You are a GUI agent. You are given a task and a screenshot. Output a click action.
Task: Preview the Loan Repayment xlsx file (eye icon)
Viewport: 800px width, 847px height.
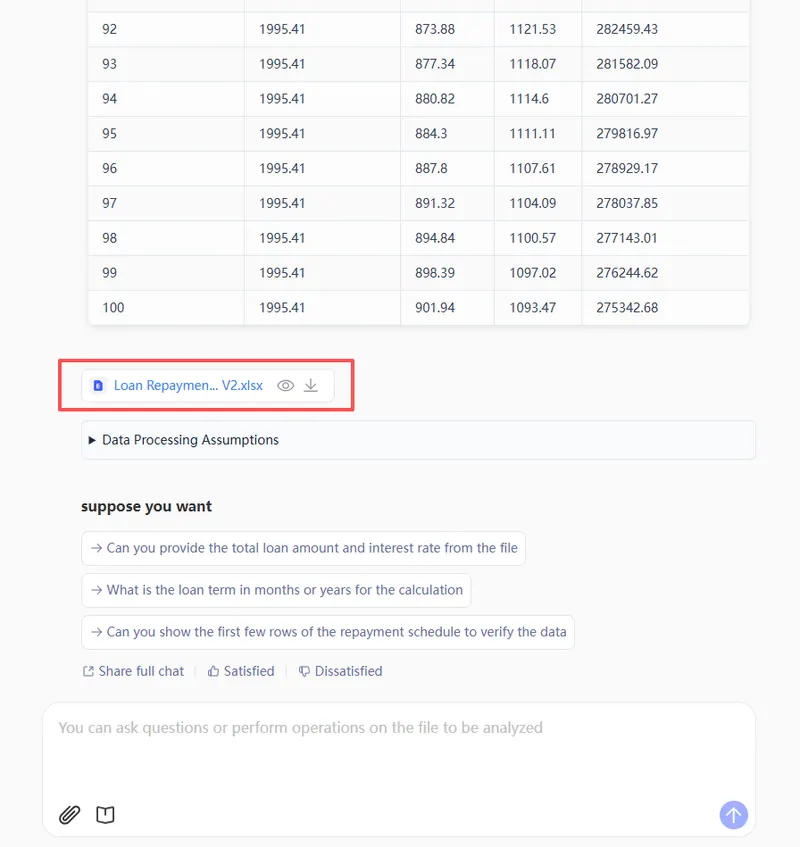point(286,385)
